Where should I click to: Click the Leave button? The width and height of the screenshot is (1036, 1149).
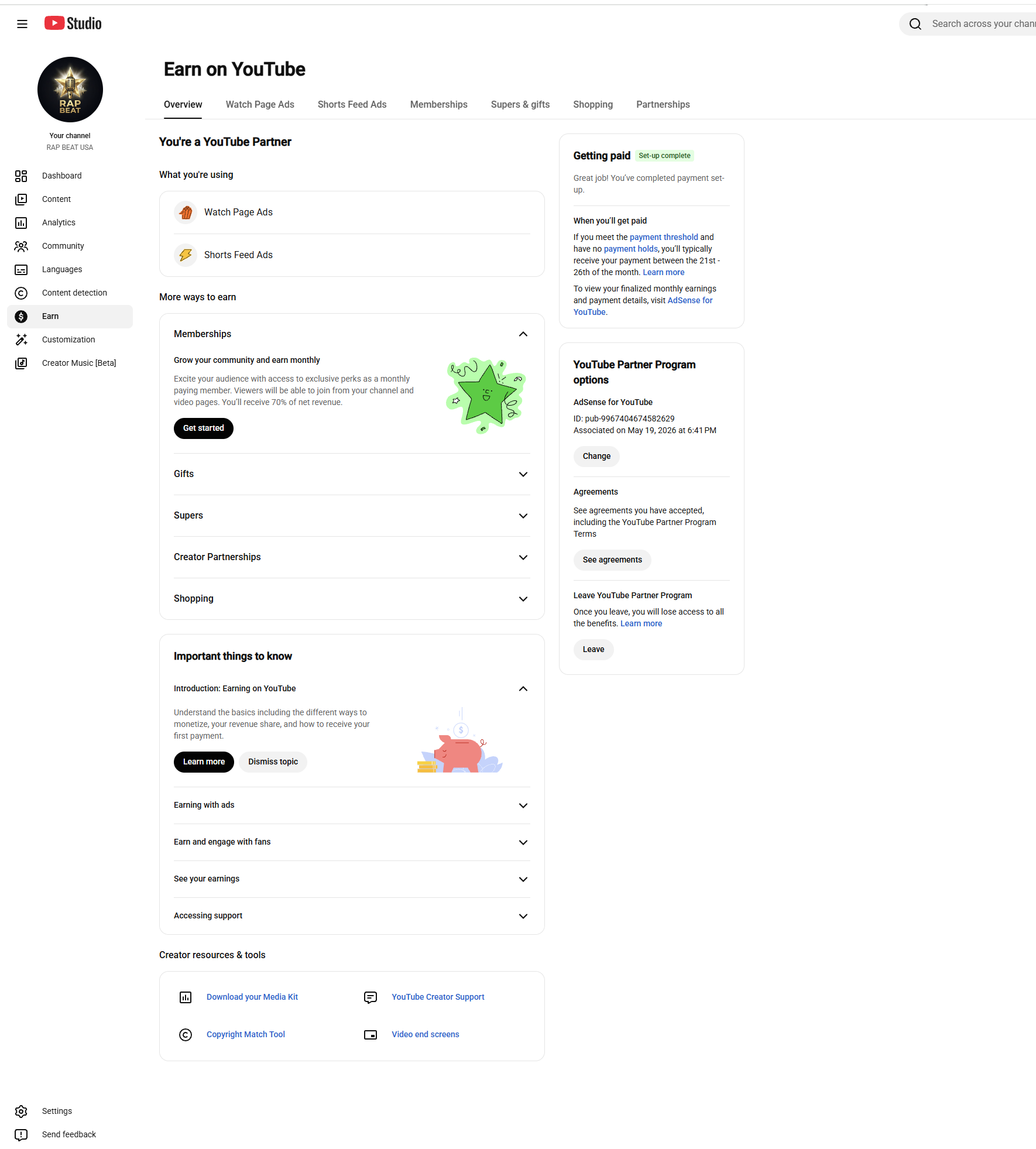[x=594, y=650]
